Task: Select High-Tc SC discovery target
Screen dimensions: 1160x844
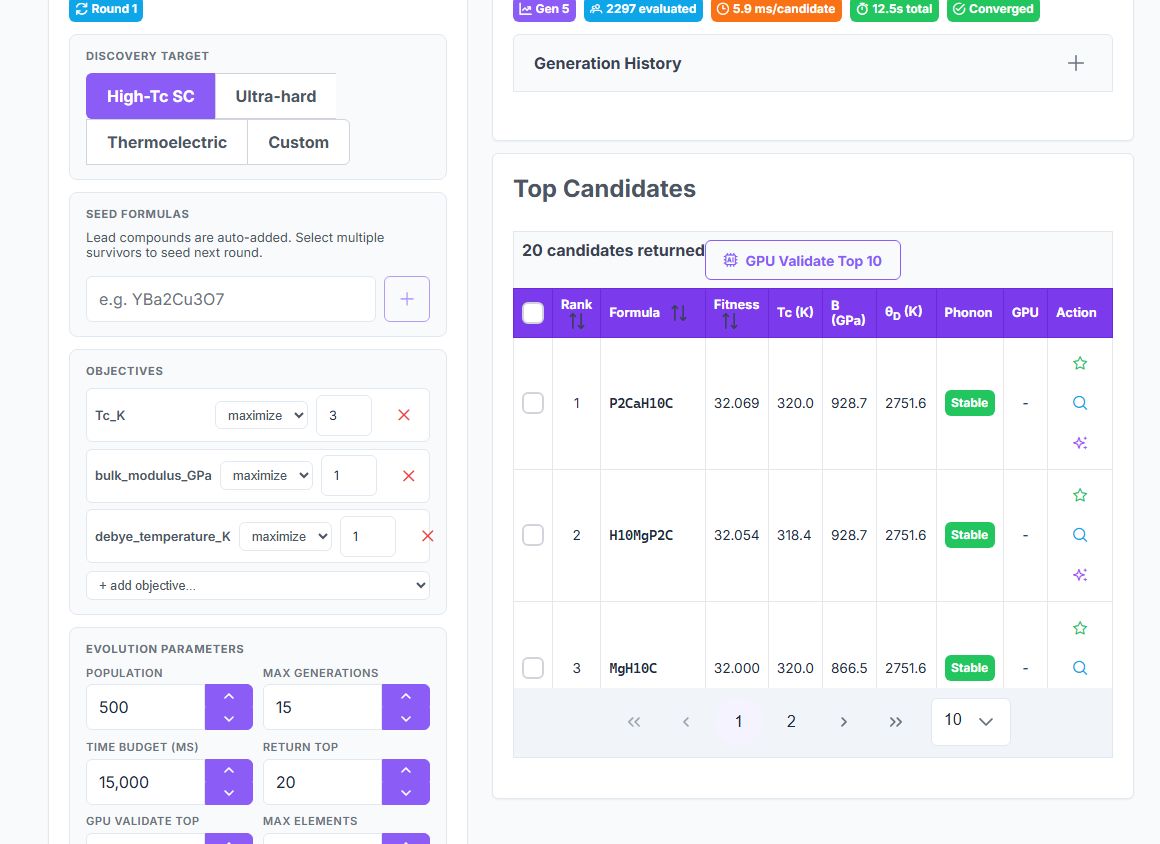Action: [x=150, y=96]
